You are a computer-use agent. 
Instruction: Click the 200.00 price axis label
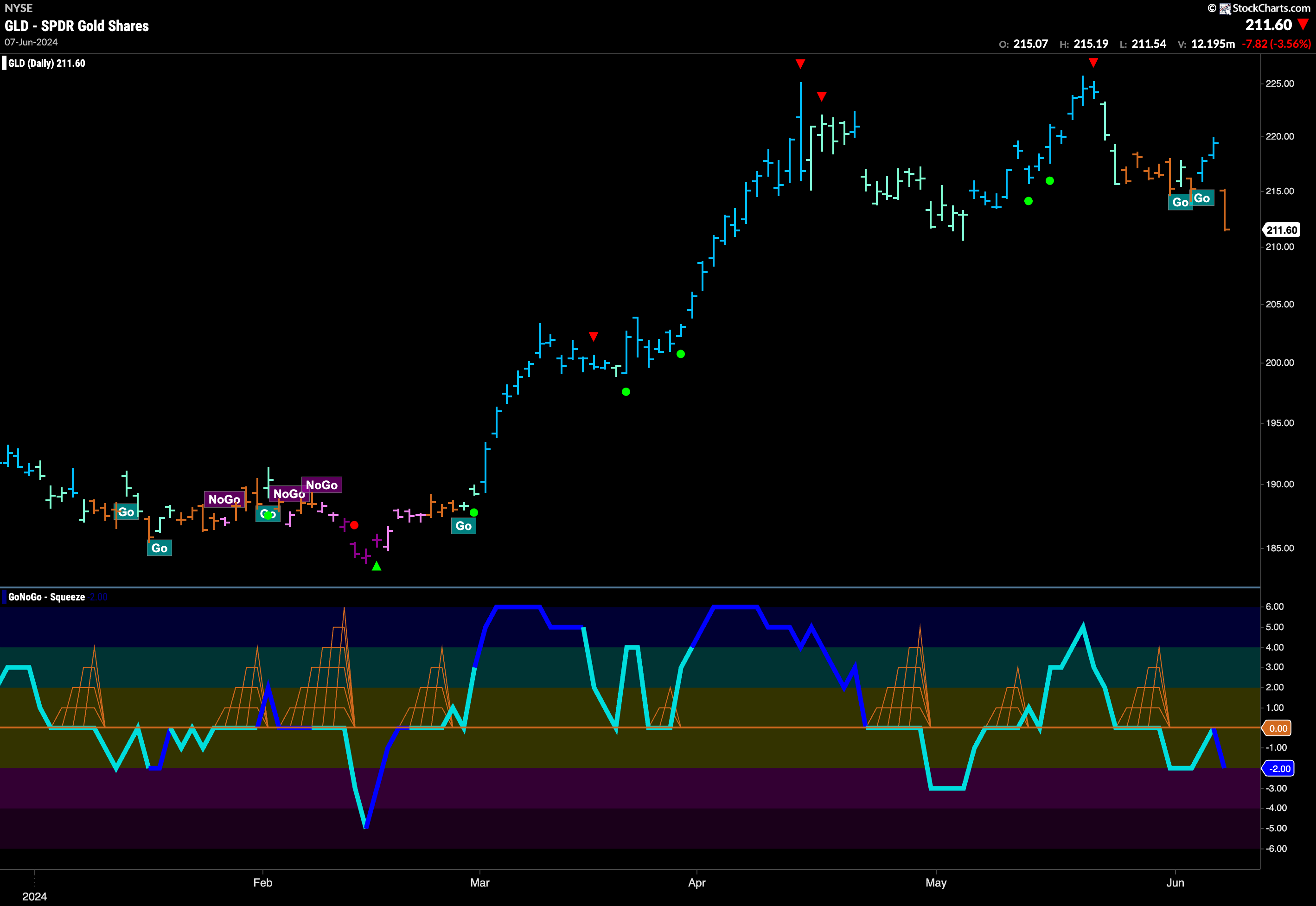point(1280,363)
